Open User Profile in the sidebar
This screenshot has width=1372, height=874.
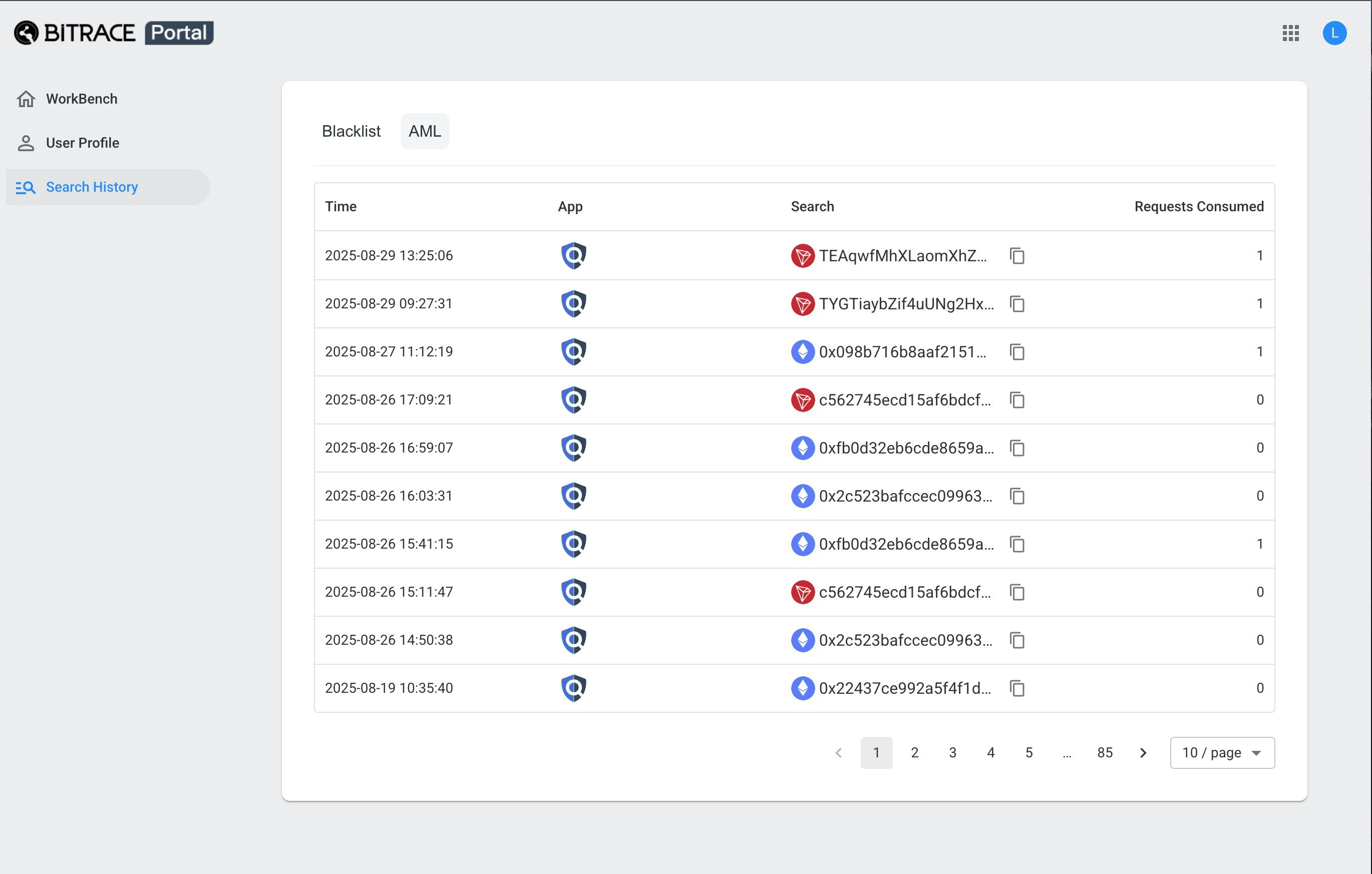(83, 143)
